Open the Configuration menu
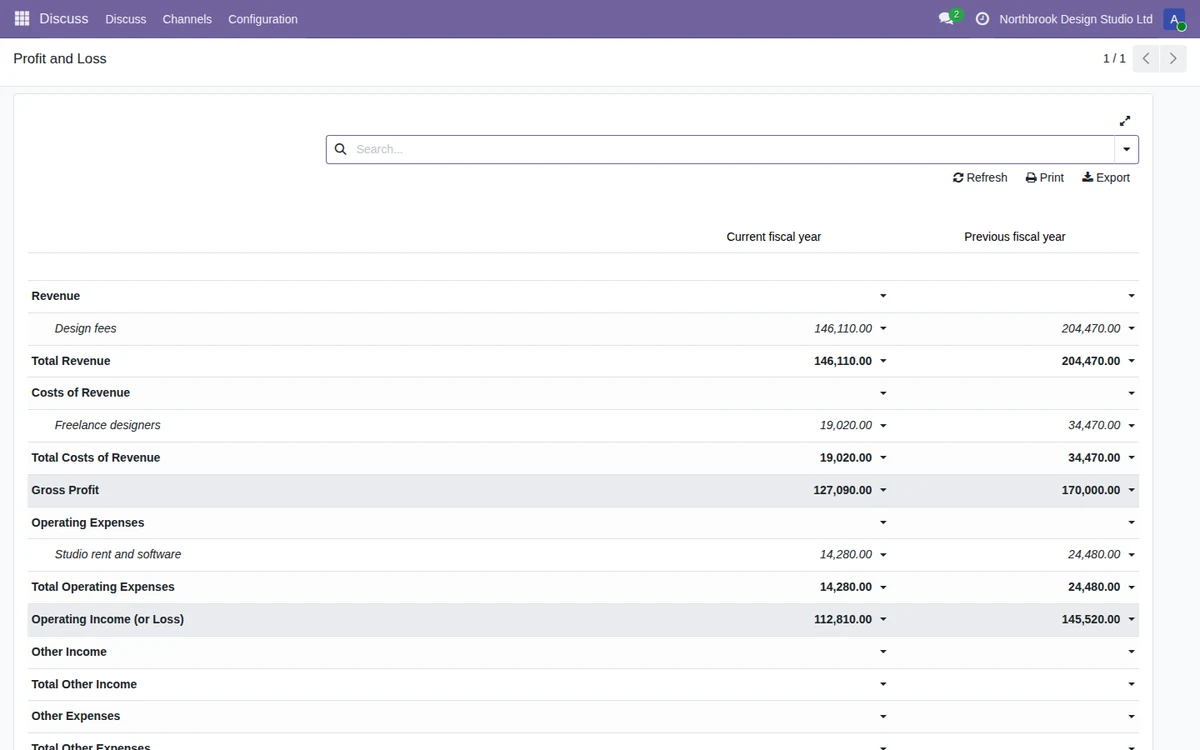Screen dimensions: 1200x750 click(x=263, y=19)
